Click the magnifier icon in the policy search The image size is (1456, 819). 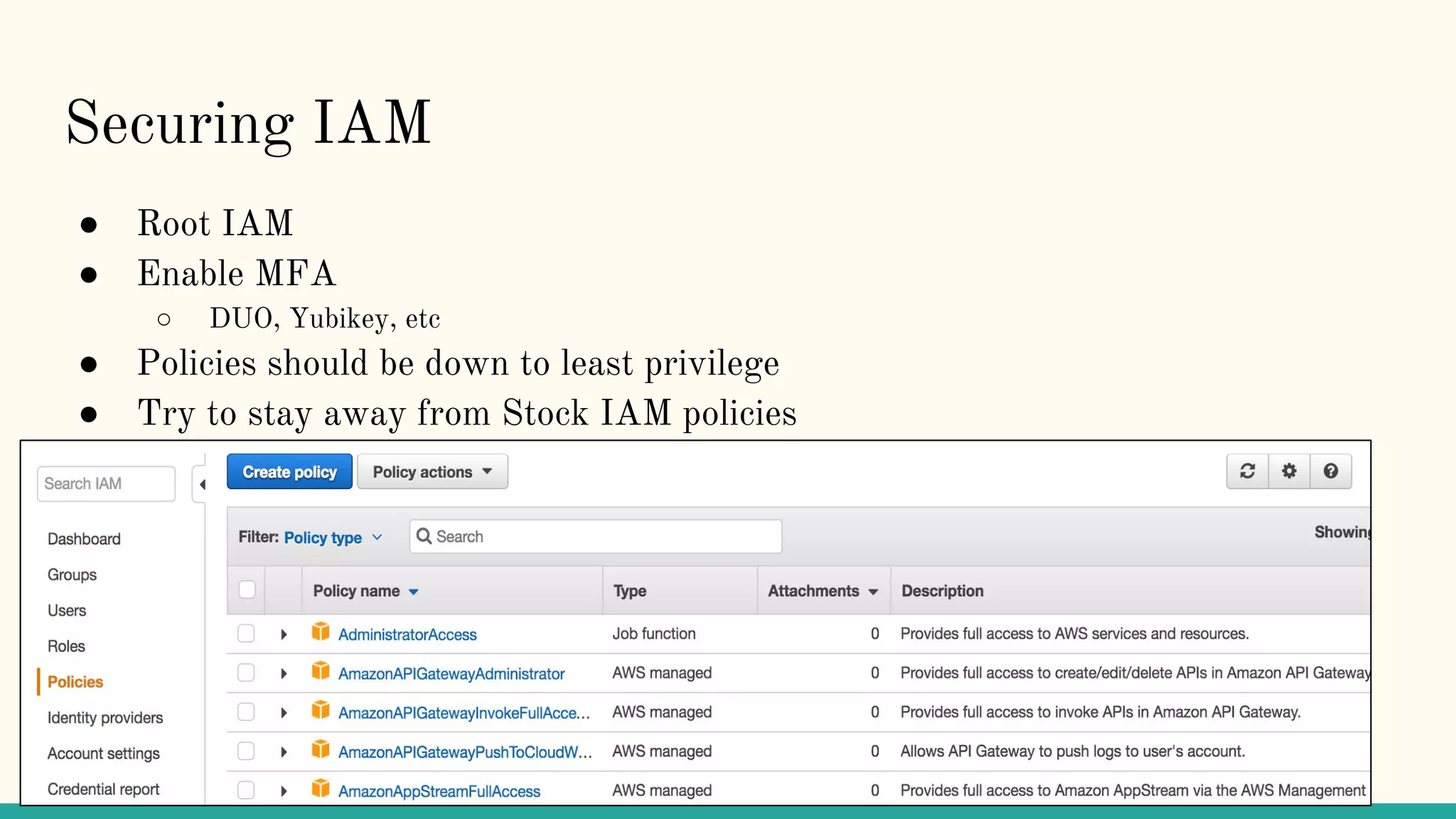(424, 536)
